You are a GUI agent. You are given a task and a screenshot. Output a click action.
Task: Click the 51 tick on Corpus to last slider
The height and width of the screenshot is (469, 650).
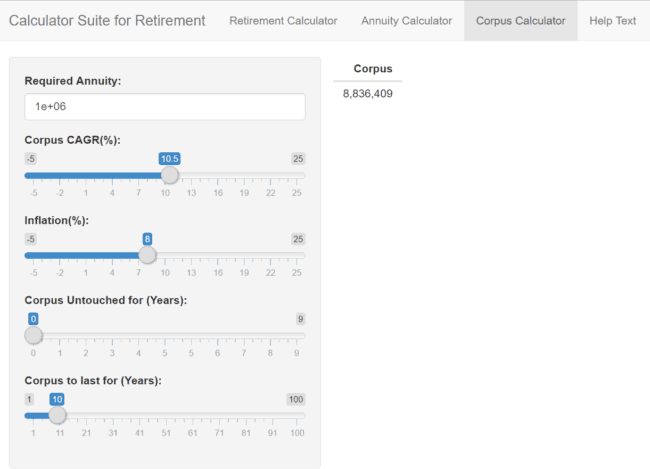166,433
